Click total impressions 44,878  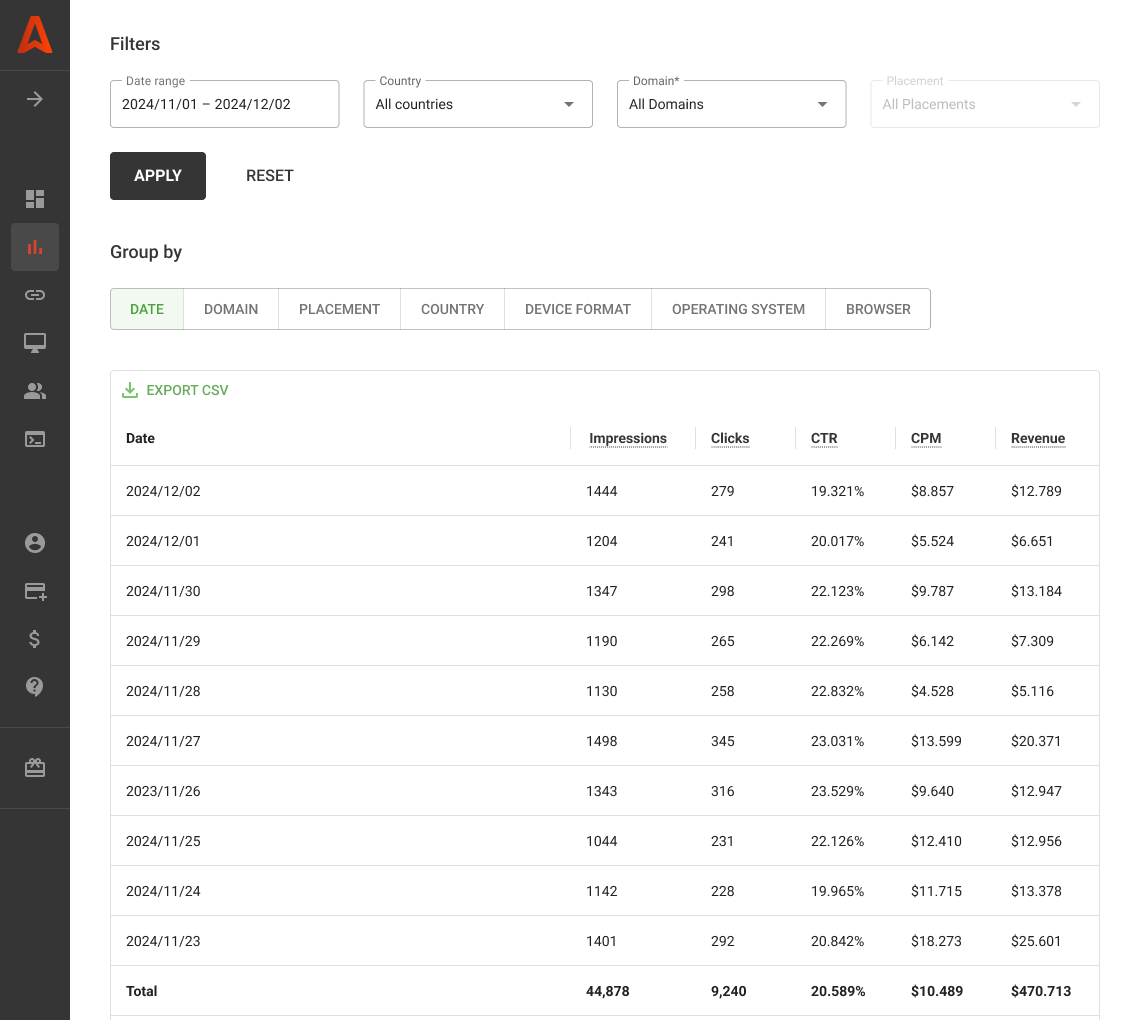[608, 991]
